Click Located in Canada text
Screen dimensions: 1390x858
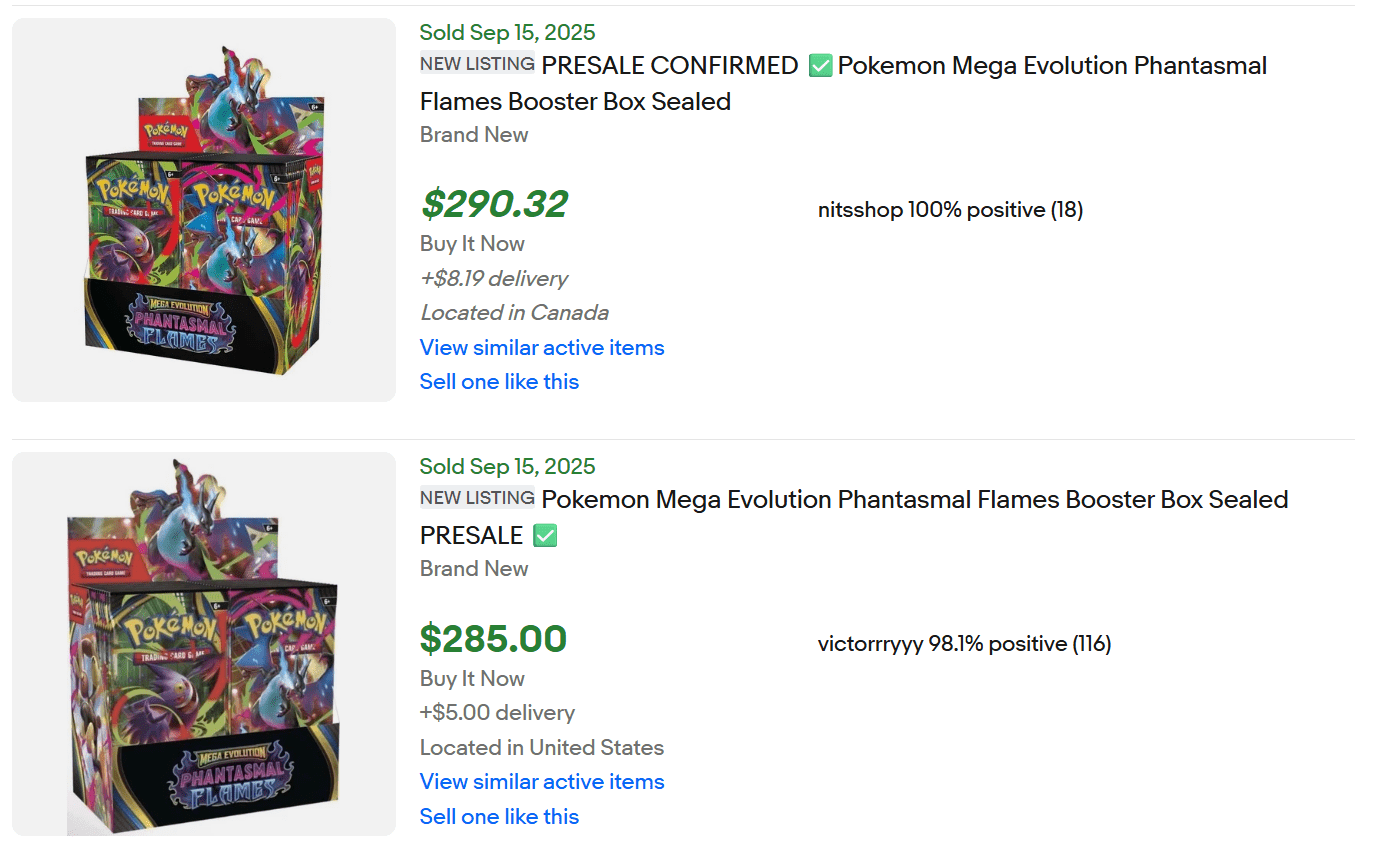(514, 313)
